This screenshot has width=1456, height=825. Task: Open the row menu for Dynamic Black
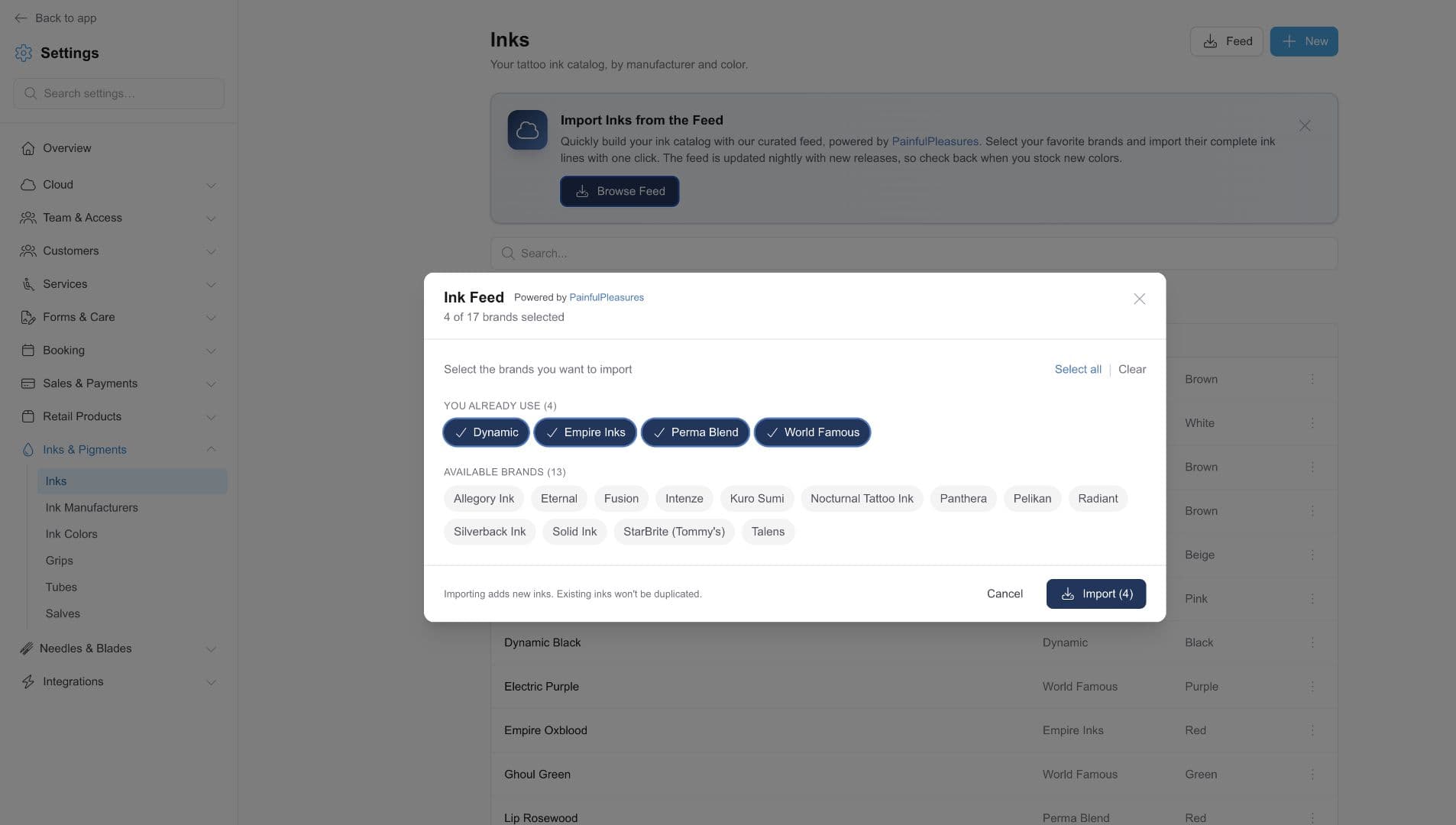[x=1312, y=642]
